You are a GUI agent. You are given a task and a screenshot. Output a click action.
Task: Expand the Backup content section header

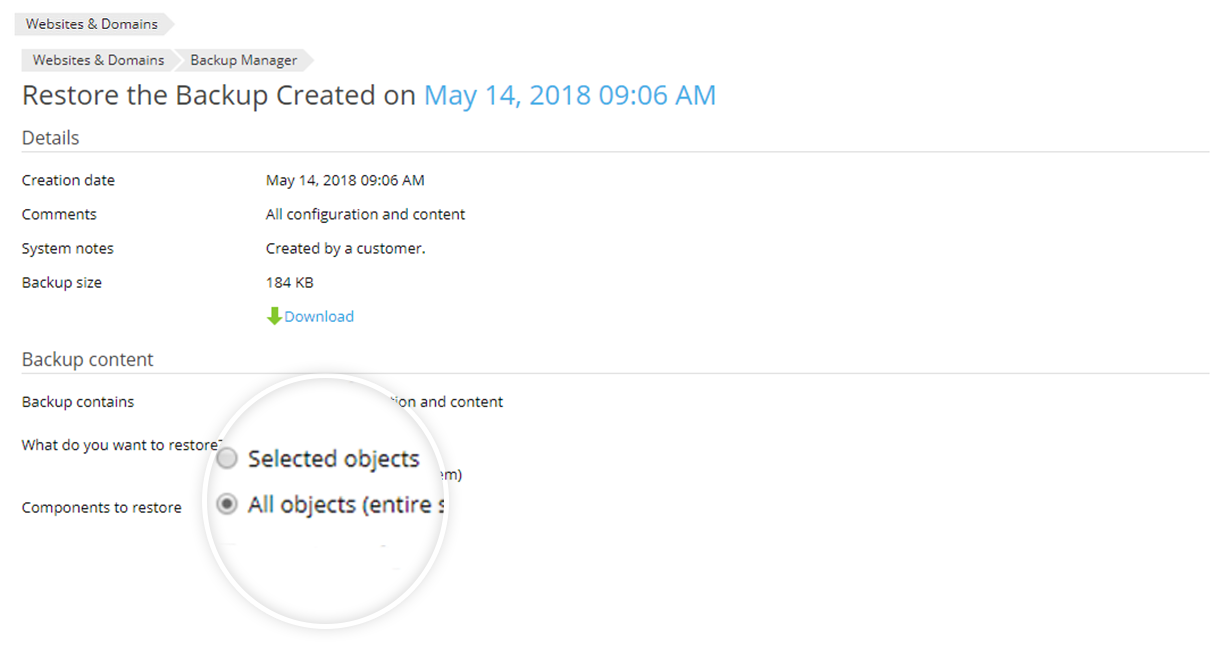click(88, 359)
